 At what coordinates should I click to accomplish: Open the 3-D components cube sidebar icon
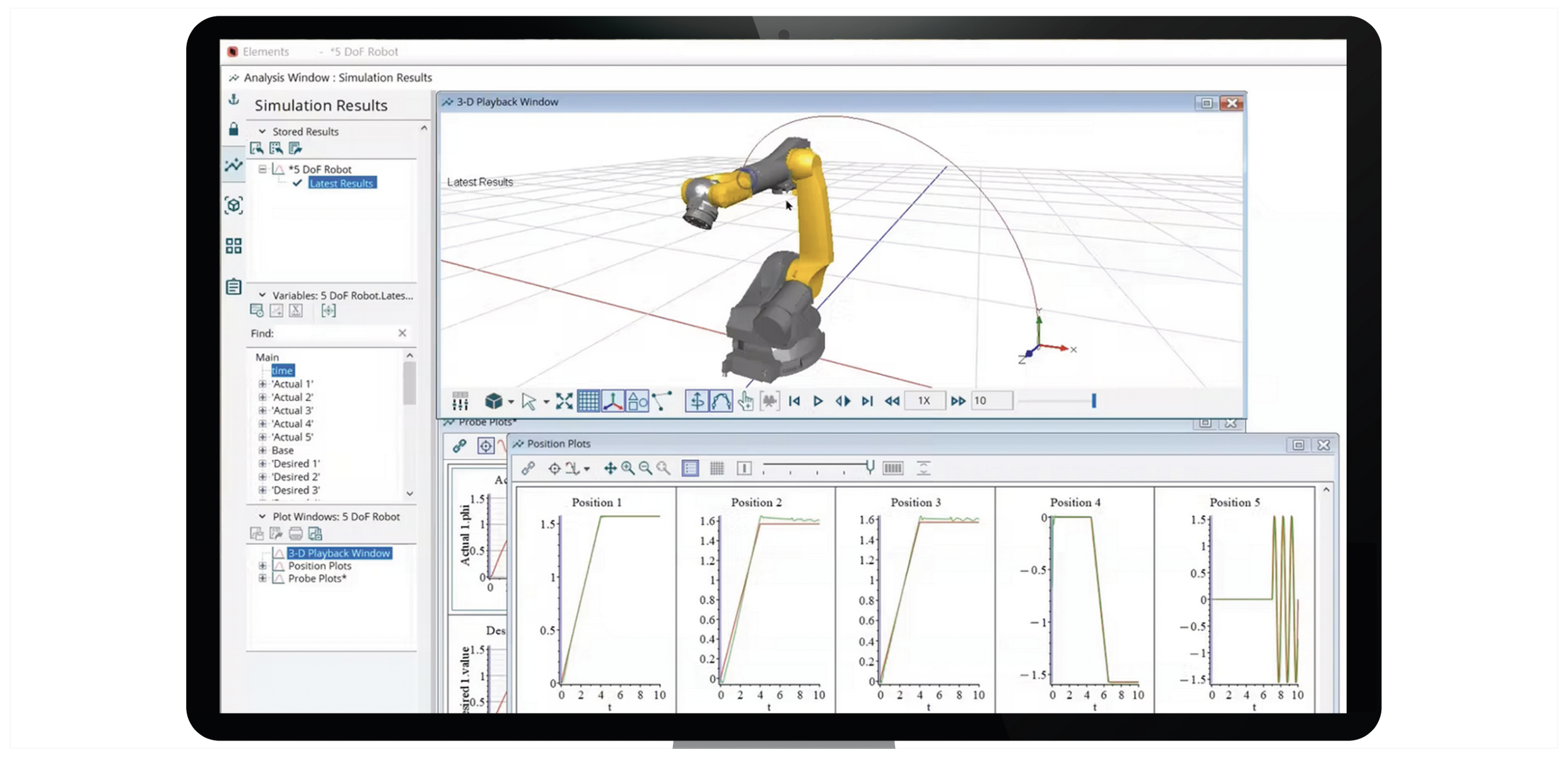[233, 206]
